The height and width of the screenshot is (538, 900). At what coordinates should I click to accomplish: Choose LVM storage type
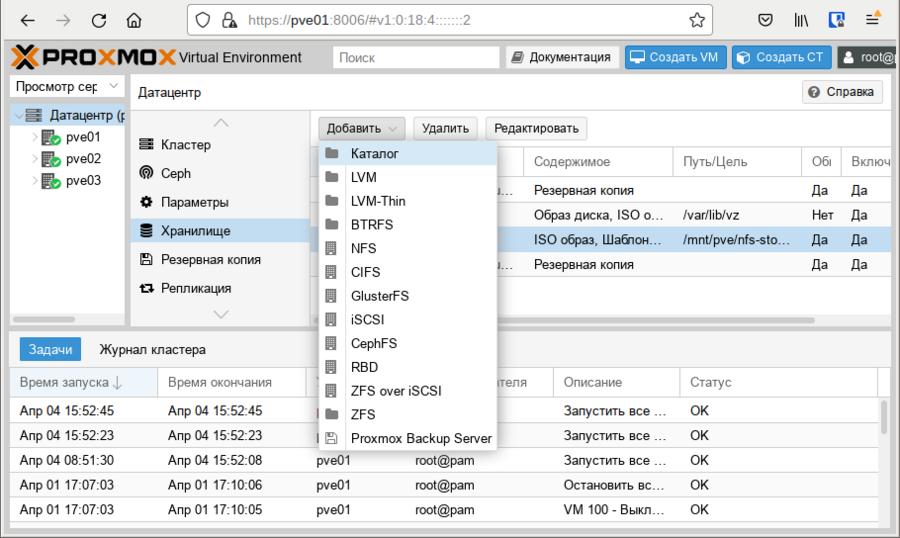tap(408, 177)
